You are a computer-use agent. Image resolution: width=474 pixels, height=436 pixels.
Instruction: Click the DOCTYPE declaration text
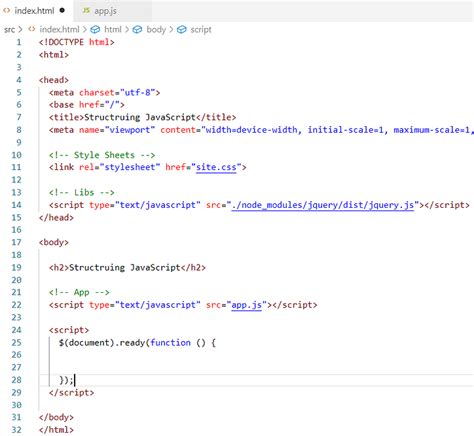pos(77,42)
